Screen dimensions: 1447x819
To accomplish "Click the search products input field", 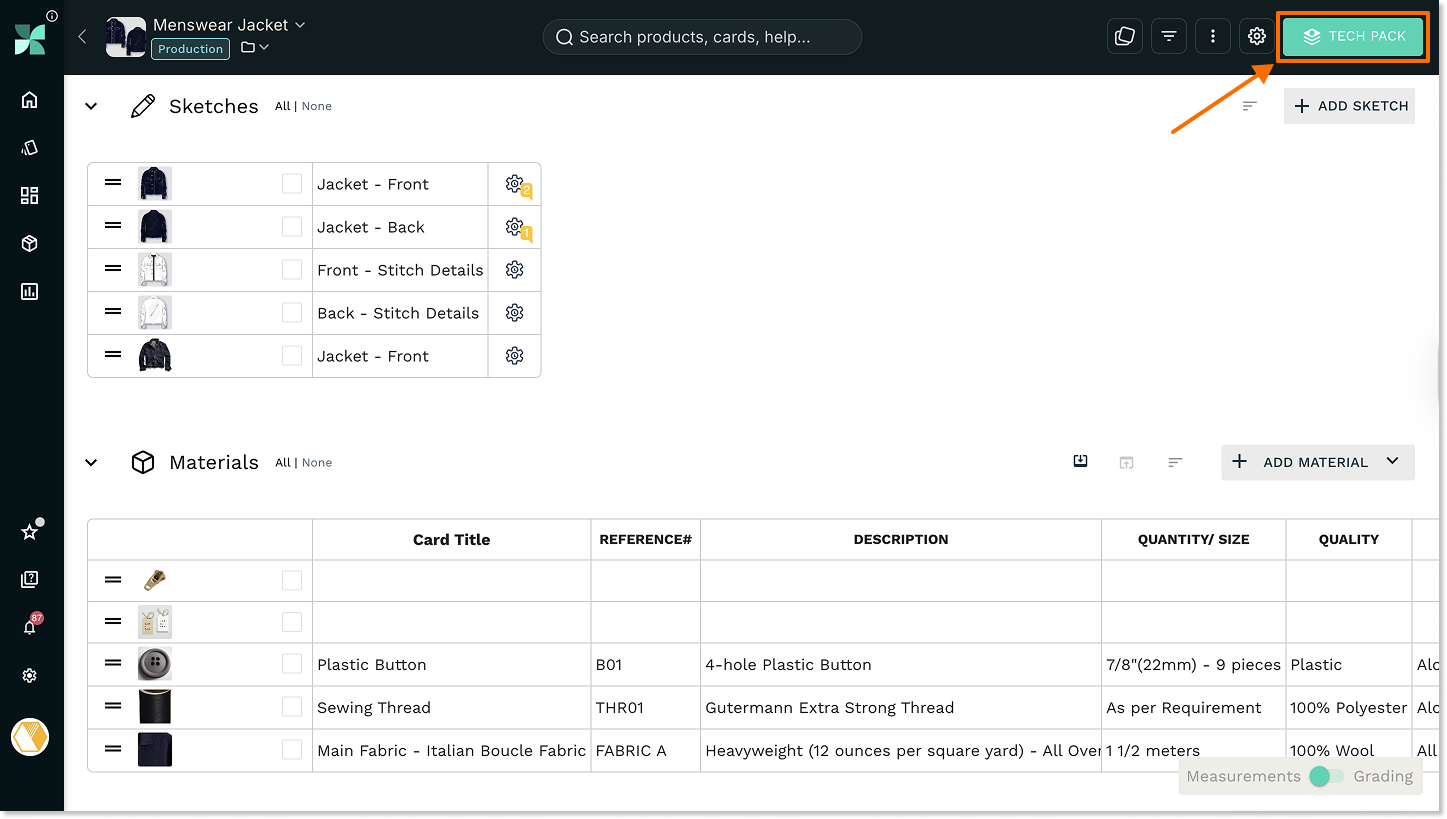I will (702, 37).
